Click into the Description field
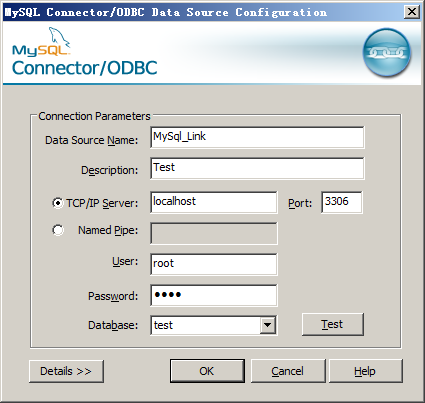 257,168
